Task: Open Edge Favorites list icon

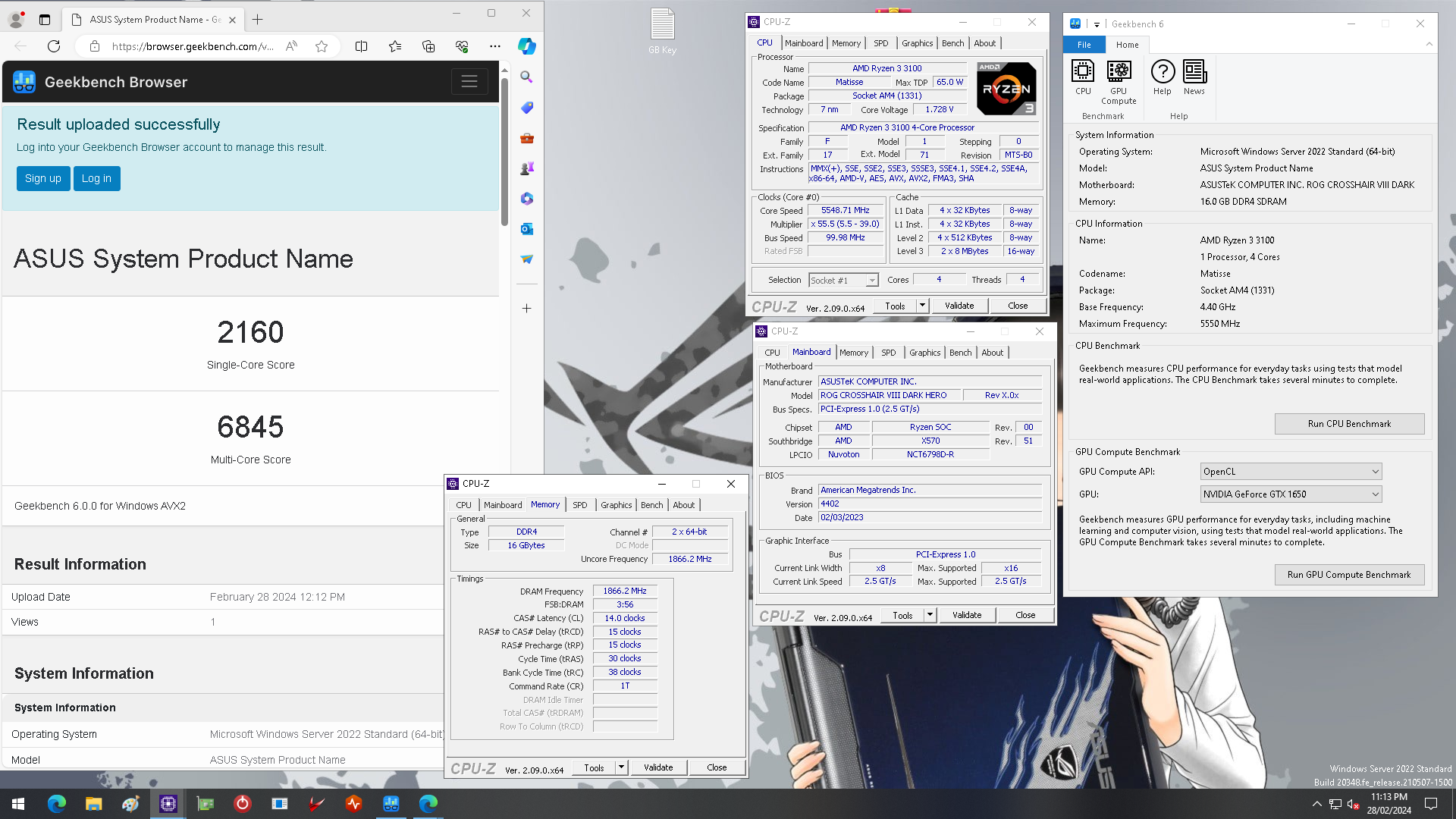Action: click(395, 46)
